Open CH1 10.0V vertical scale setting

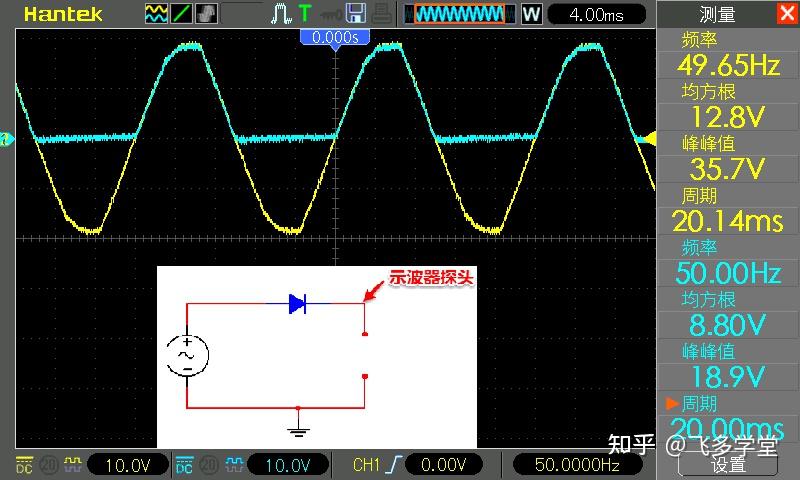128,465
